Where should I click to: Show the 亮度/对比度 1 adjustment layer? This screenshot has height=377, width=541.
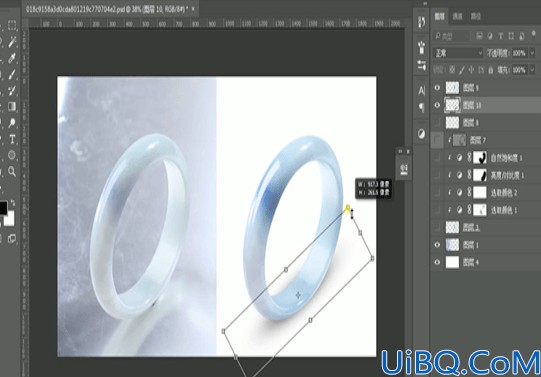[437, 175]
